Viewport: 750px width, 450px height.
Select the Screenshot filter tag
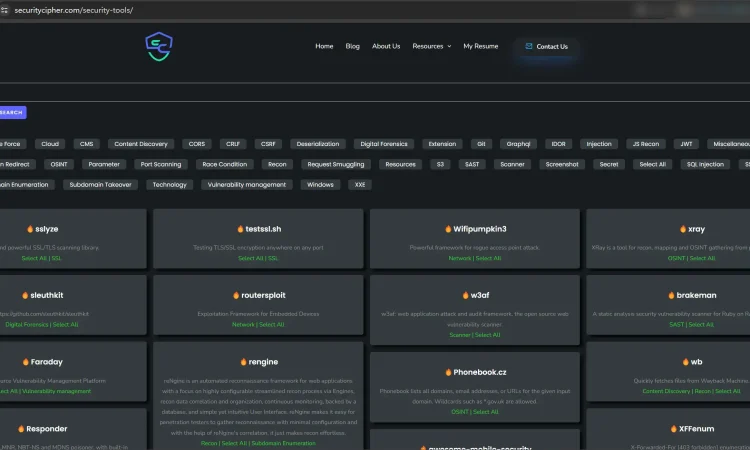tap(562, 165)
